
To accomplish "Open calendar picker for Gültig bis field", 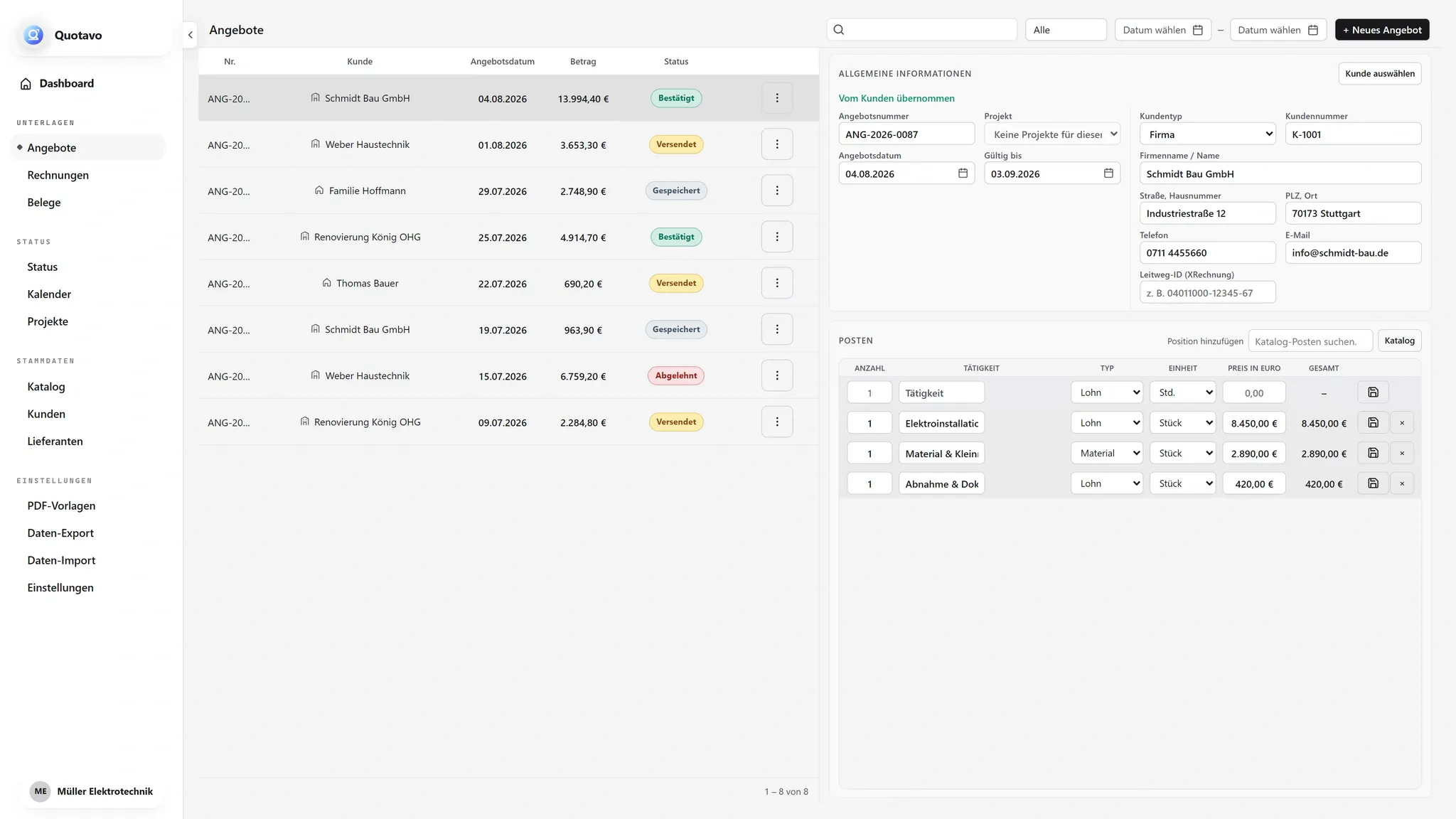I will click(x=1108, y=173).
